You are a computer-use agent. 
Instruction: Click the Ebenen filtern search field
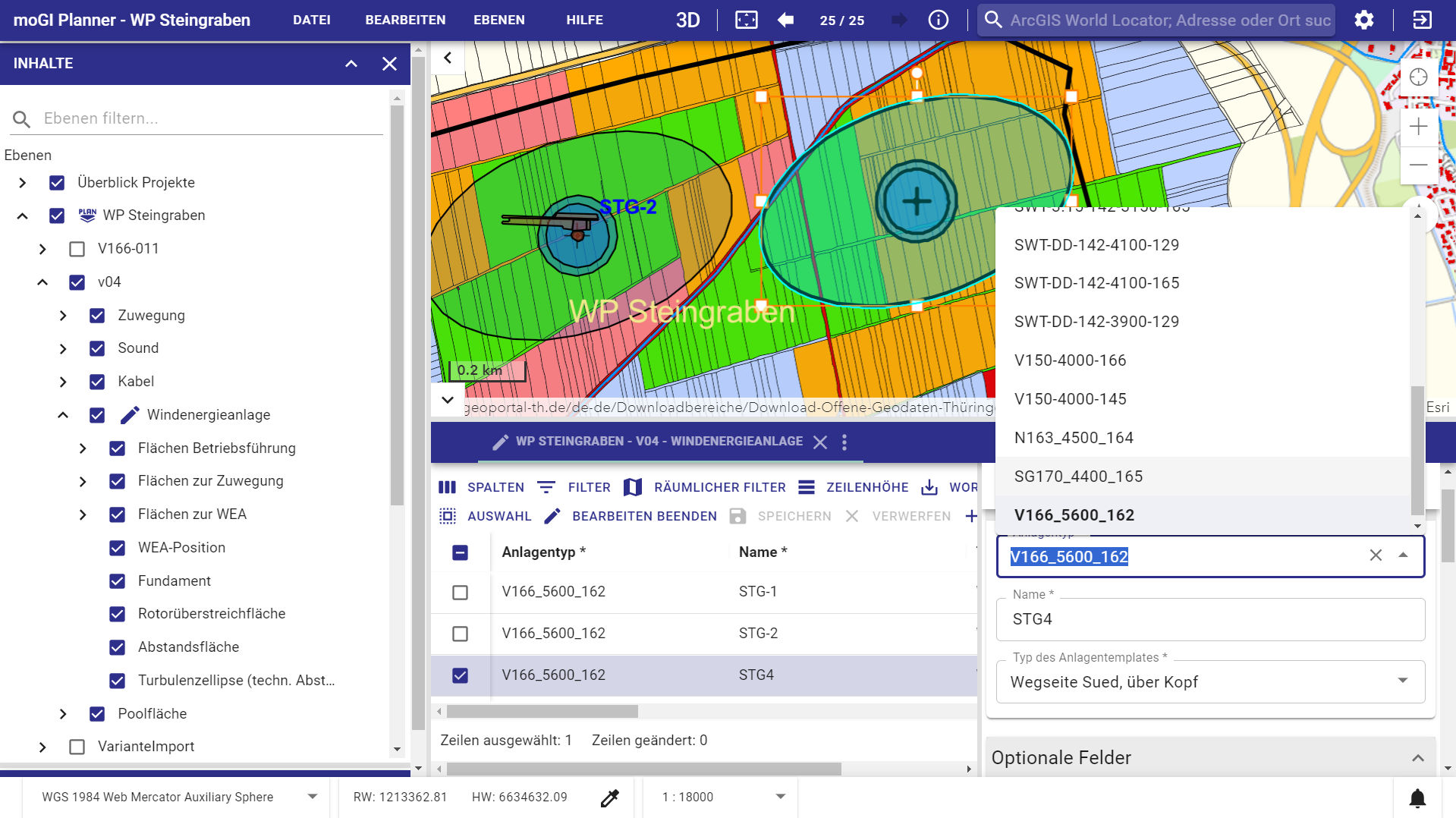point(197,118)
